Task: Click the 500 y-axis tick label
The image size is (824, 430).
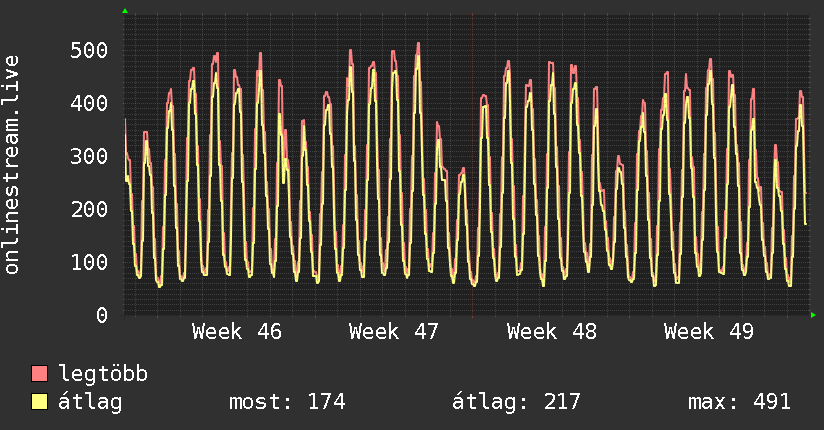Action: click(89, 50)
